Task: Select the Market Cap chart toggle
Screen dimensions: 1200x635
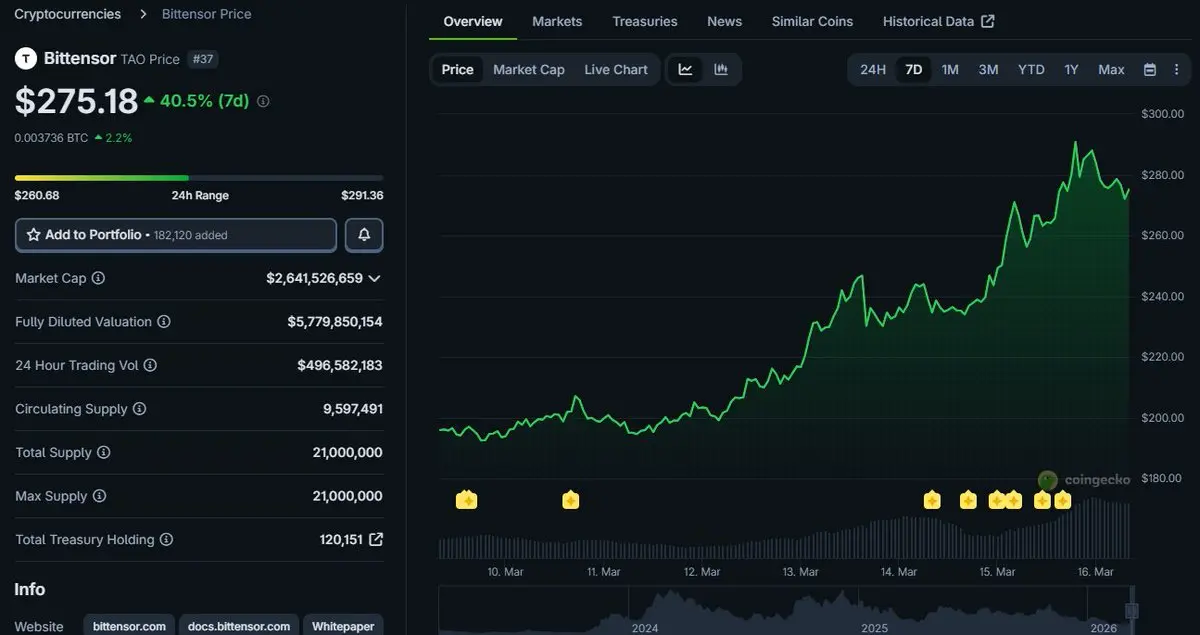Action: point(529,69)
